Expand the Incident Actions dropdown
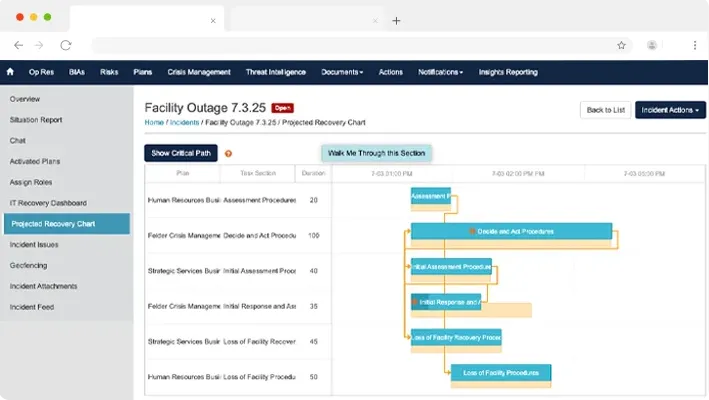The height and width of the screenshot is (400, 709). click(670, 110)
